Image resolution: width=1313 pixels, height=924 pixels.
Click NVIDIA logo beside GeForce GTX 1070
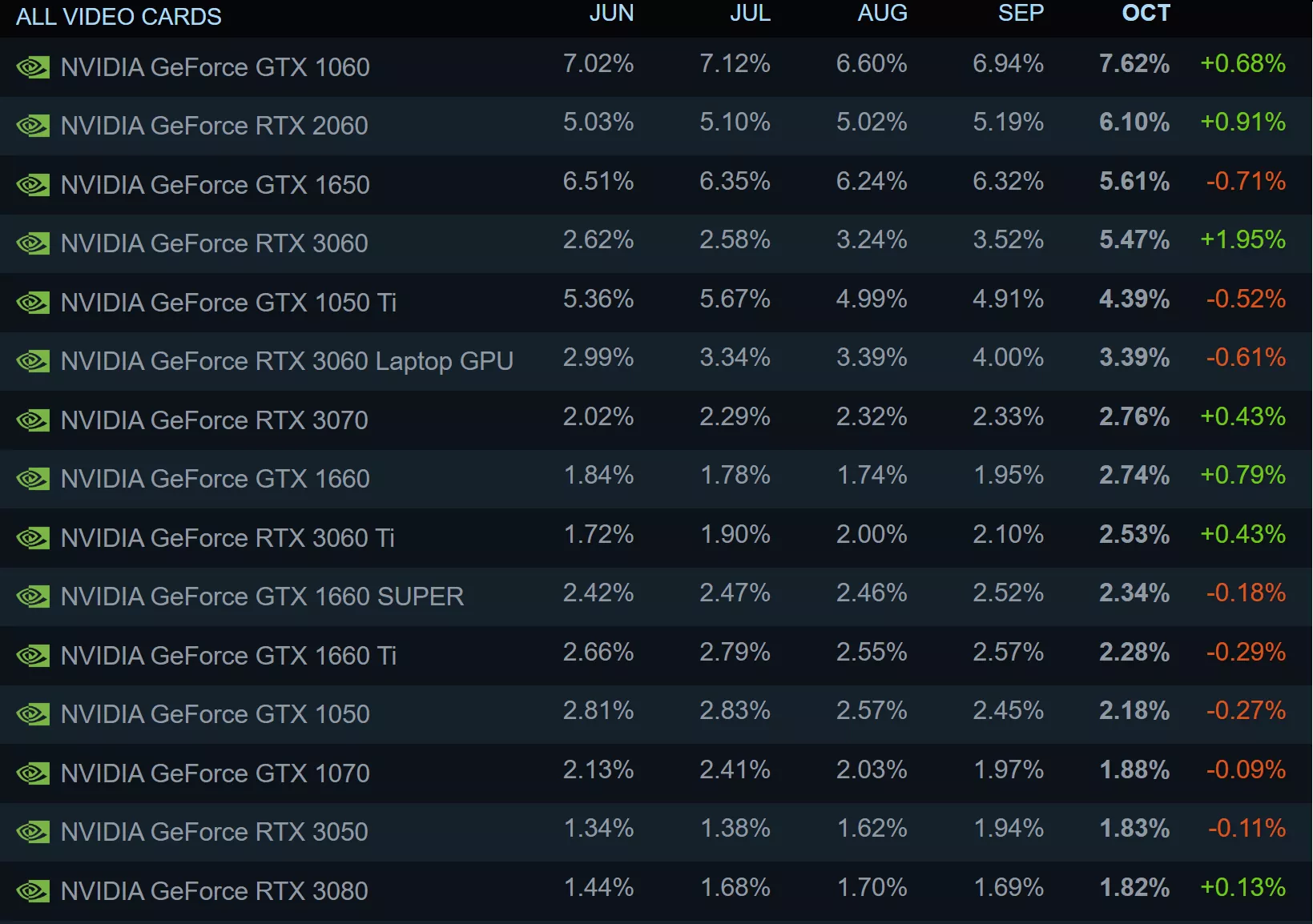pyautogui.click(x=33, y=773)
